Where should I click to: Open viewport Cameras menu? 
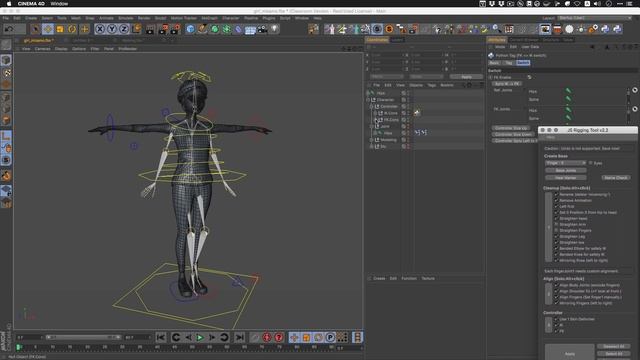tap(42, 49)
